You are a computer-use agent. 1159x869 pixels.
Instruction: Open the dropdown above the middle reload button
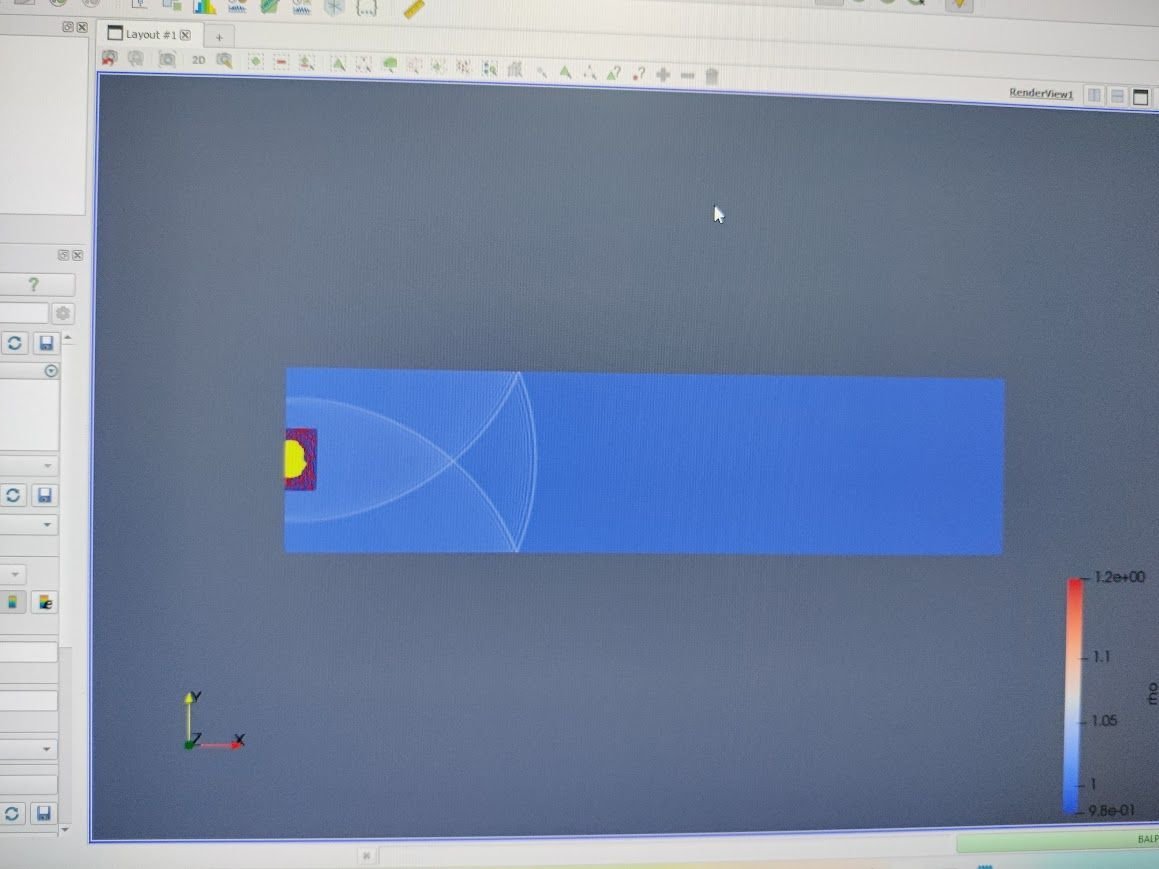[x=29, y=466]
